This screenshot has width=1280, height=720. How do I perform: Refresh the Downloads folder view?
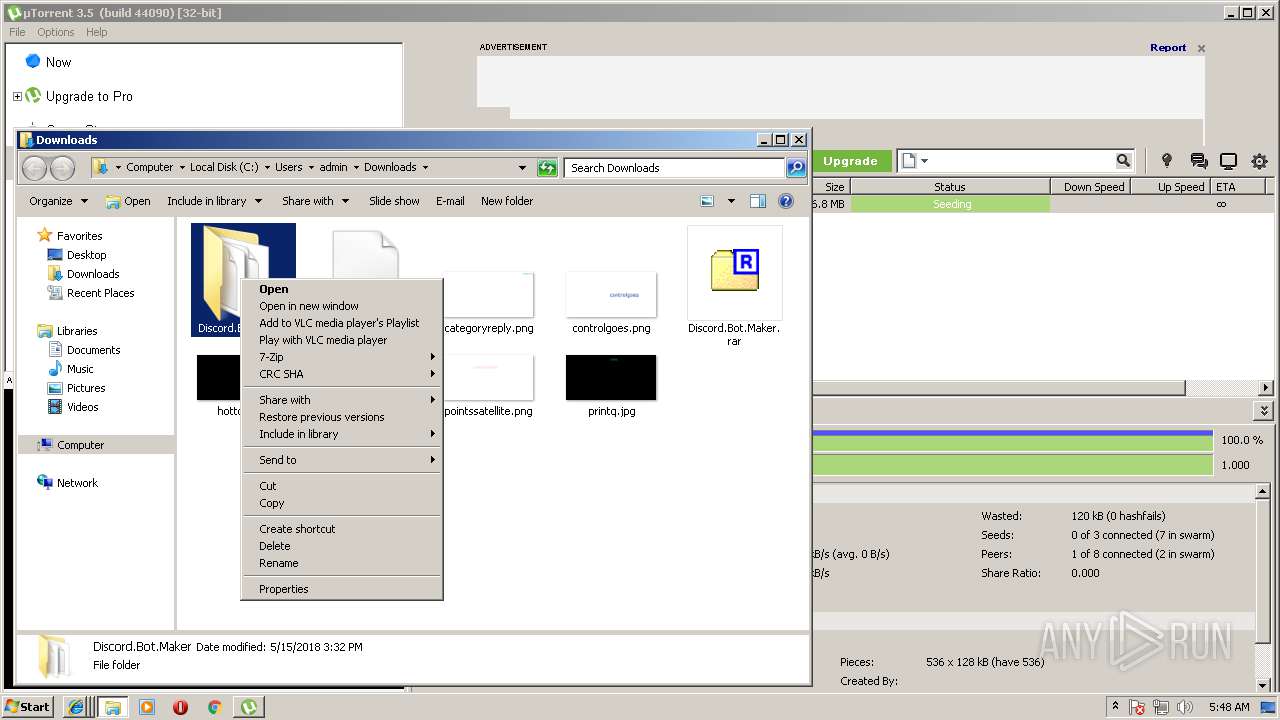[547, 168]
